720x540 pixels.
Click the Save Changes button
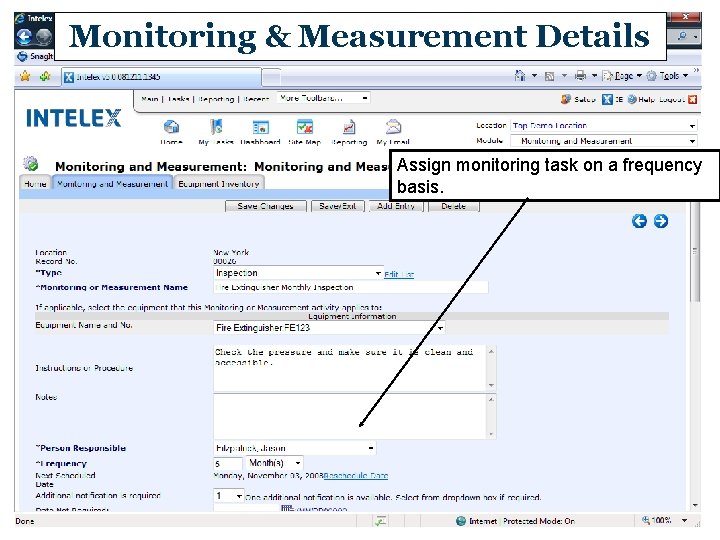[265, 206]
